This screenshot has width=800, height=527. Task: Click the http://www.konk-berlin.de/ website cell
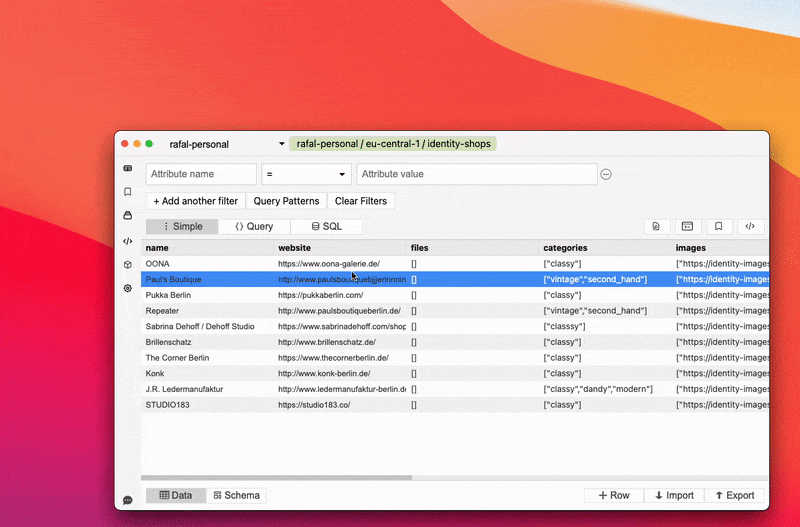coord(340,373)
